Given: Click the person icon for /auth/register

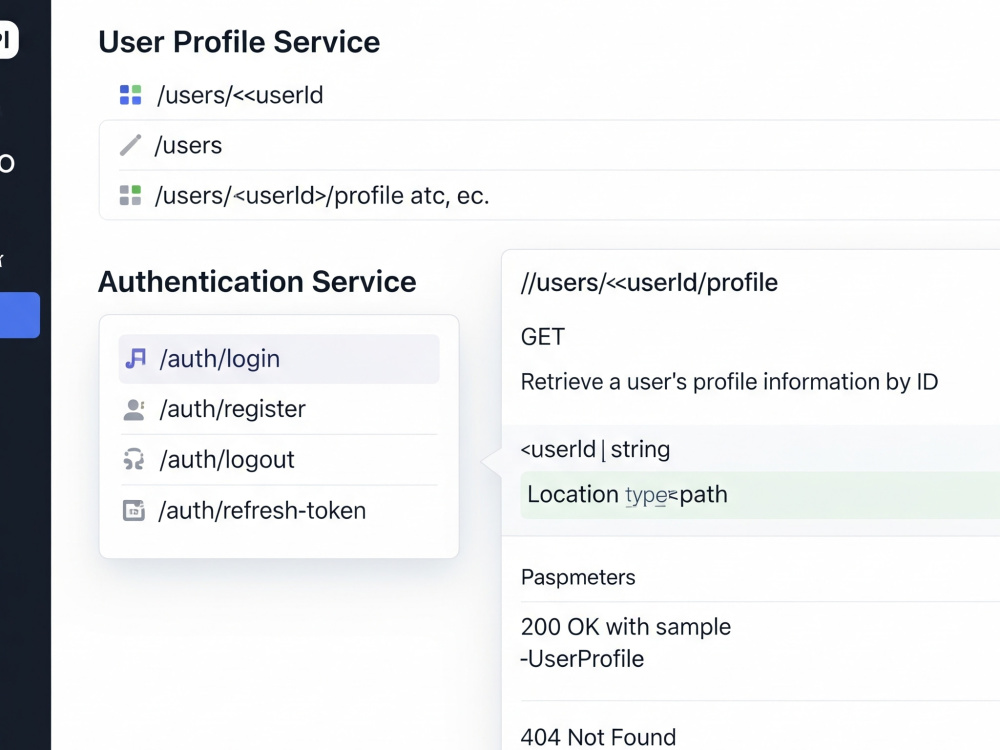Looking at the screenshot, I should point(134,409).
